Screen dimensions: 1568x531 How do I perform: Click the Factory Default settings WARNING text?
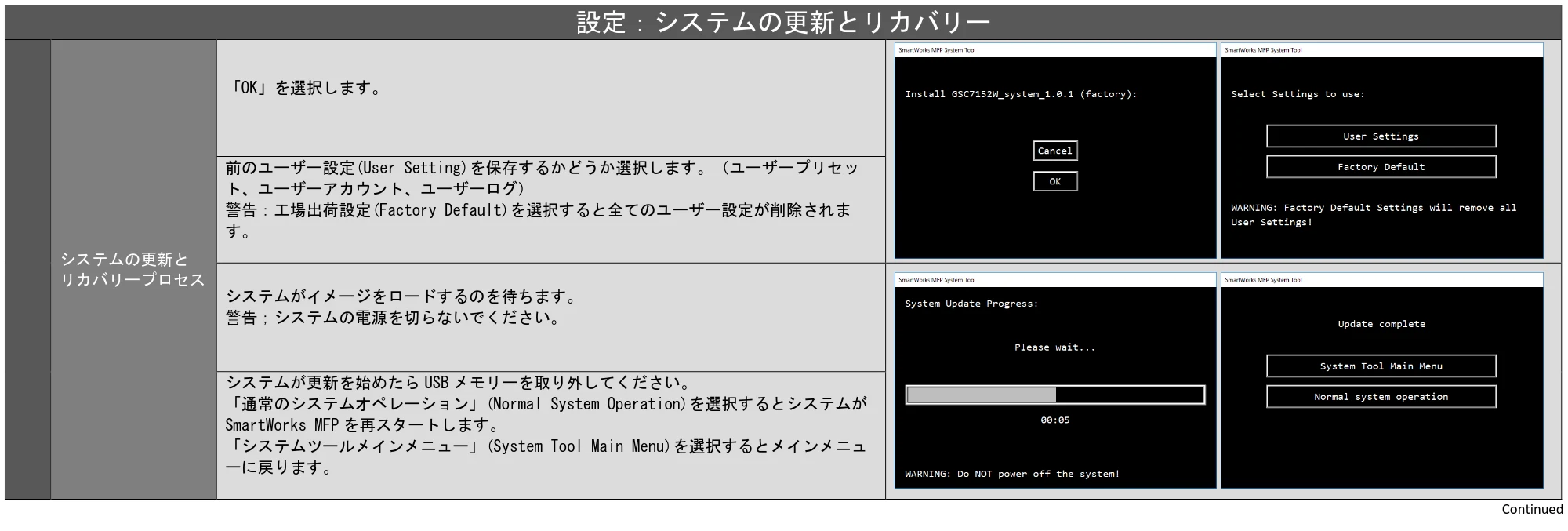click(x=1373, y=215)
